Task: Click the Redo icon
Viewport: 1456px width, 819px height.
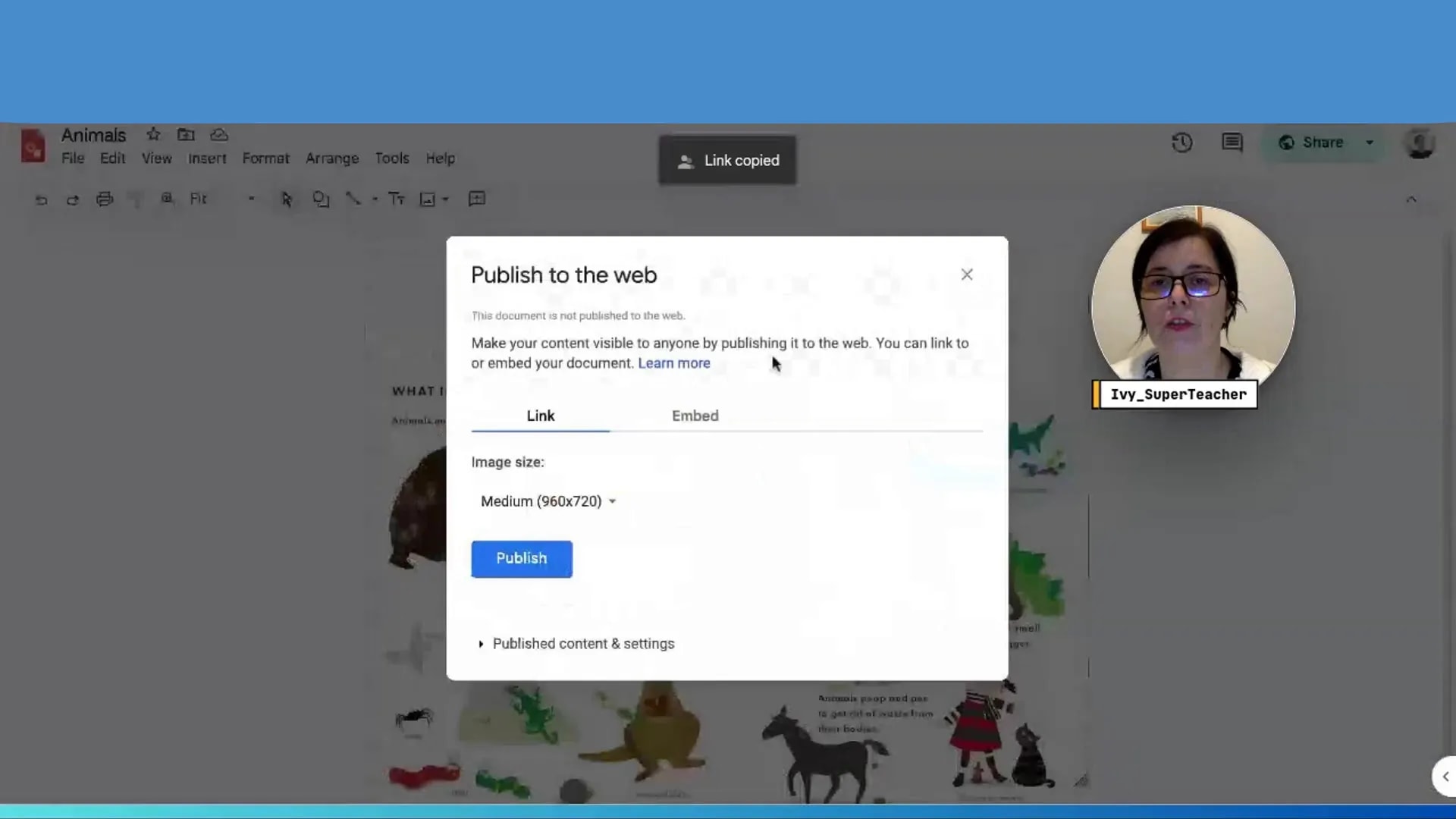Action: click(73, 199)
